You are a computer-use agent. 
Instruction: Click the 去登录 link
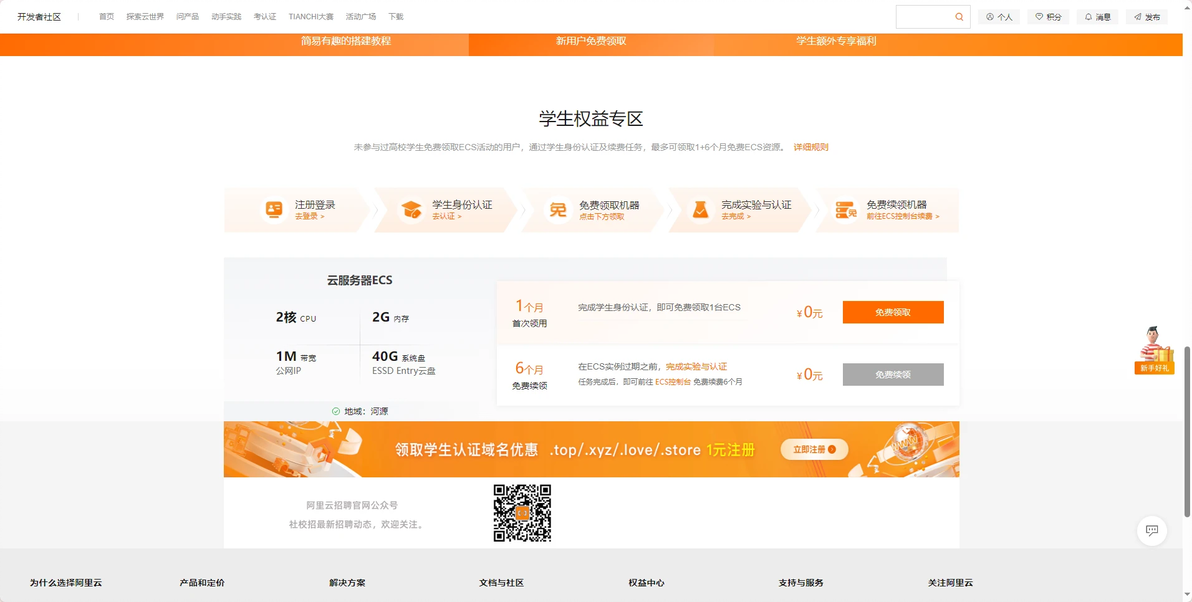click(x=309, y=217)
